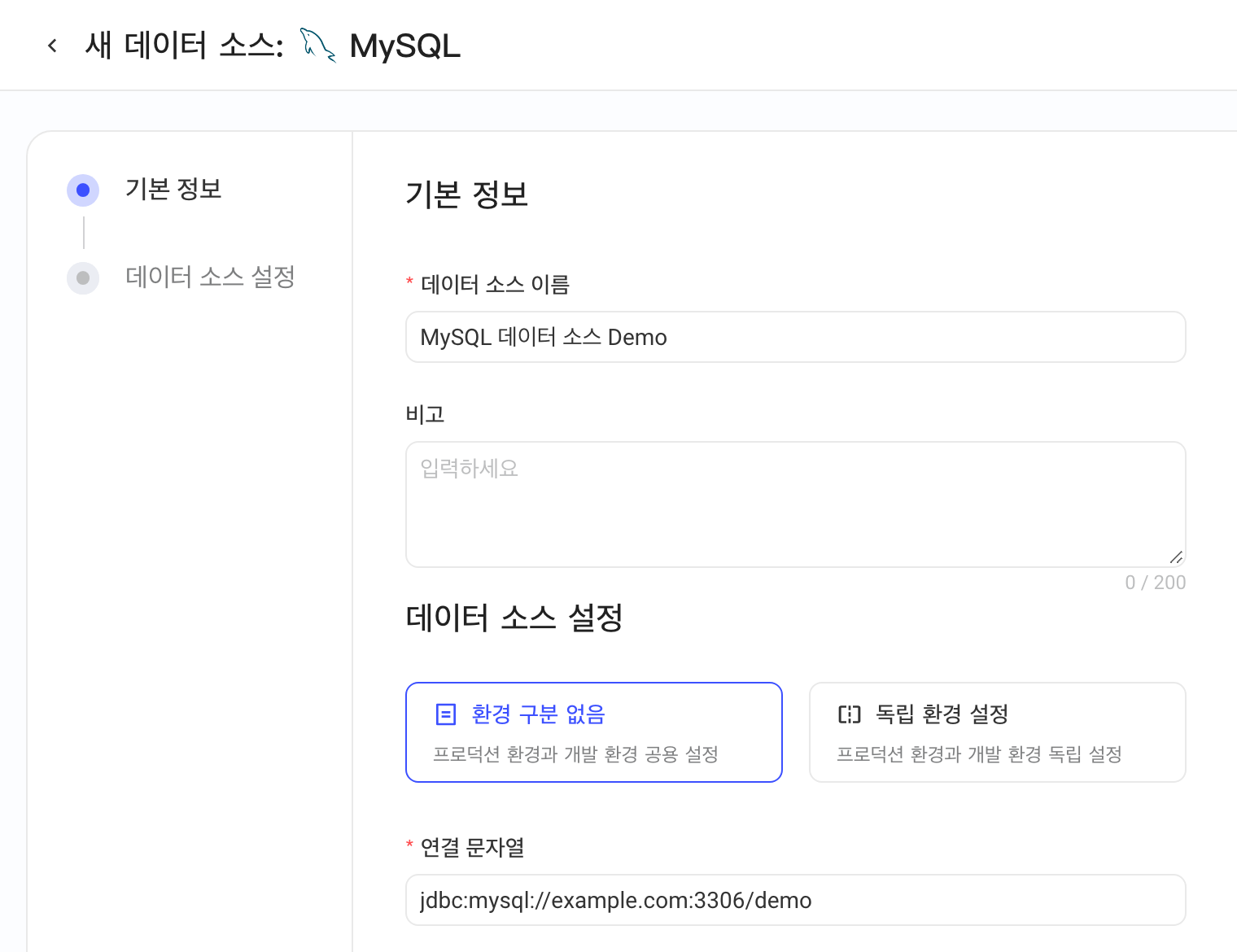Screen dimensions: 1237x952
Task: Click the MySQL title text
Action: click(x=405, y=46)
